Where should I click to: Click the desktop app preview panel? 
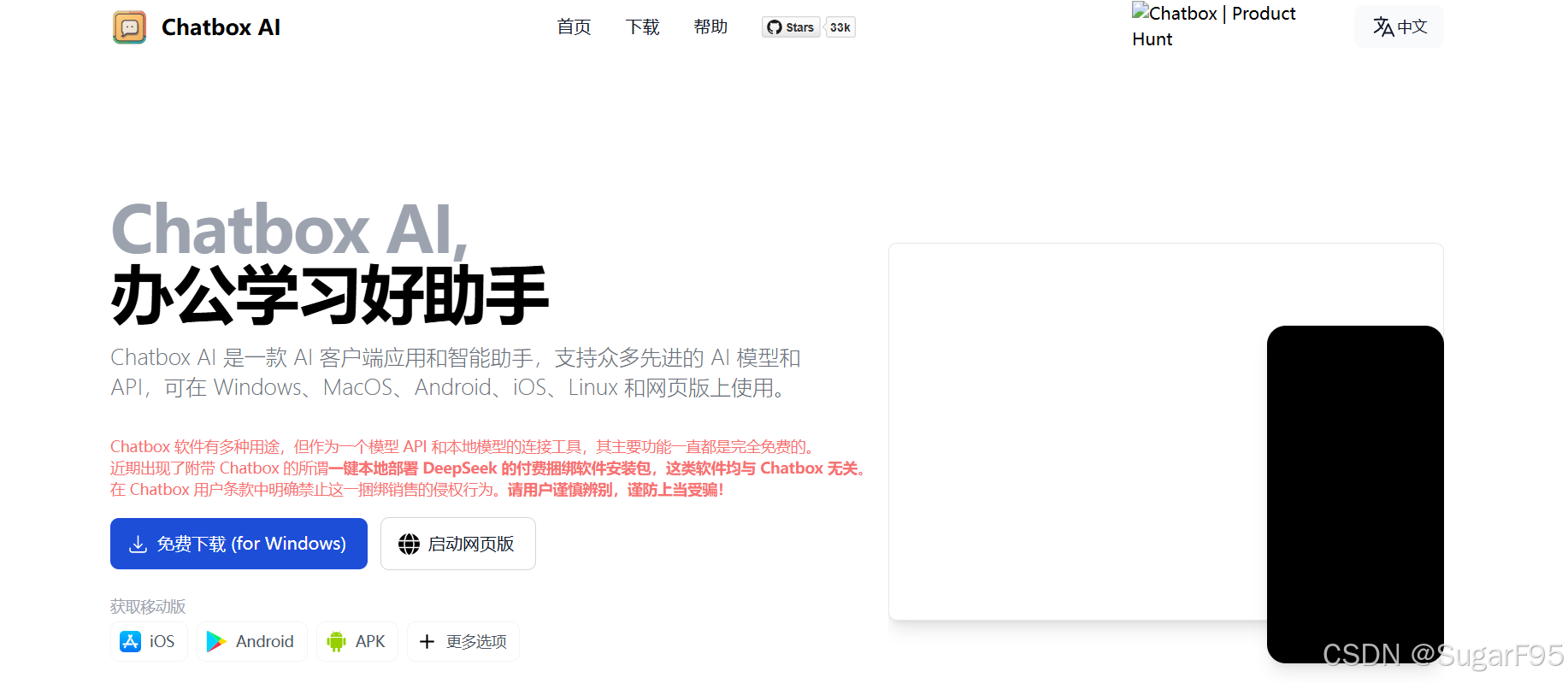point(1077,432)
